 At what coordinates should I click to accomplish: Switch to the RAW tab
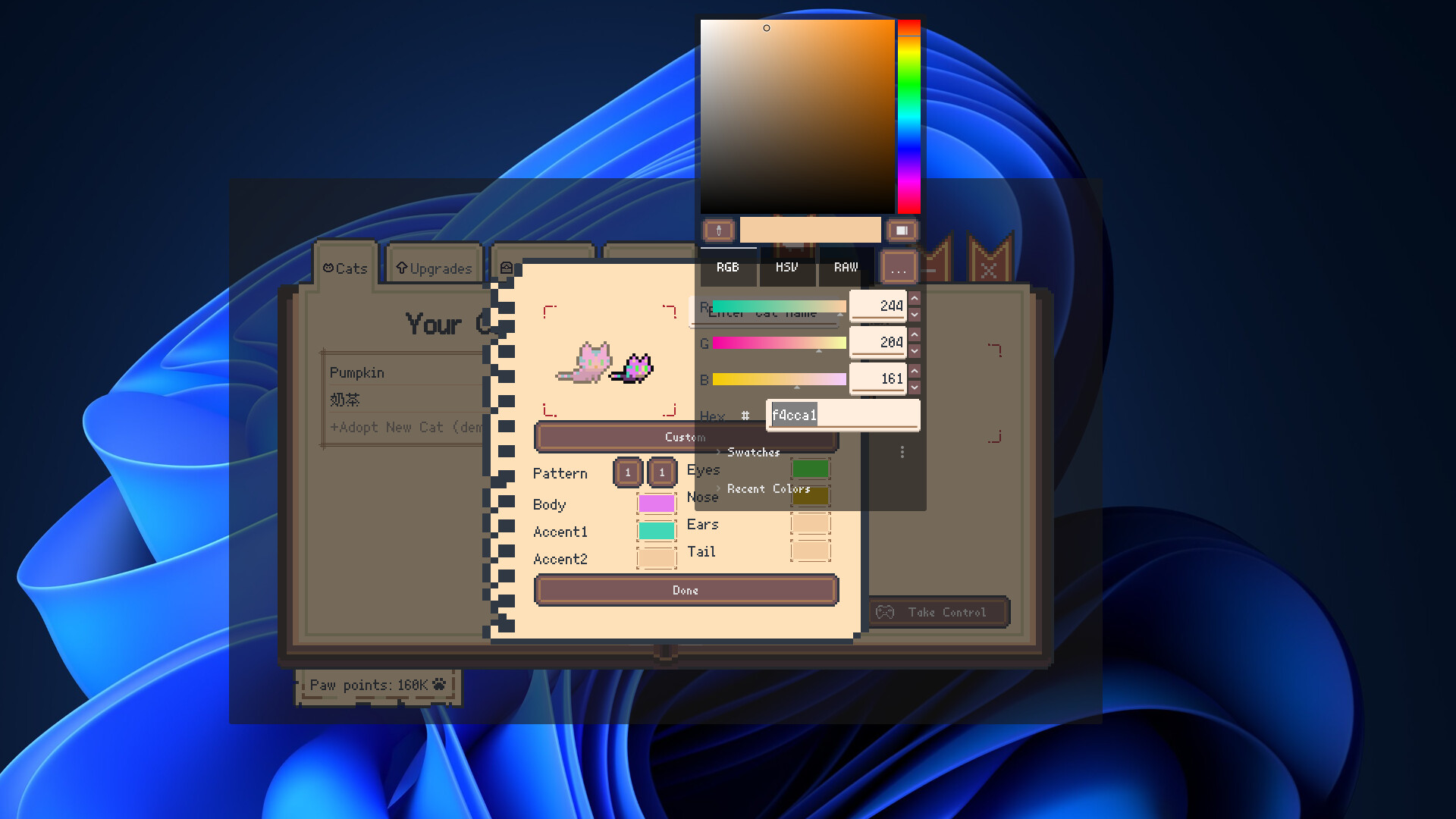point(846,268)
